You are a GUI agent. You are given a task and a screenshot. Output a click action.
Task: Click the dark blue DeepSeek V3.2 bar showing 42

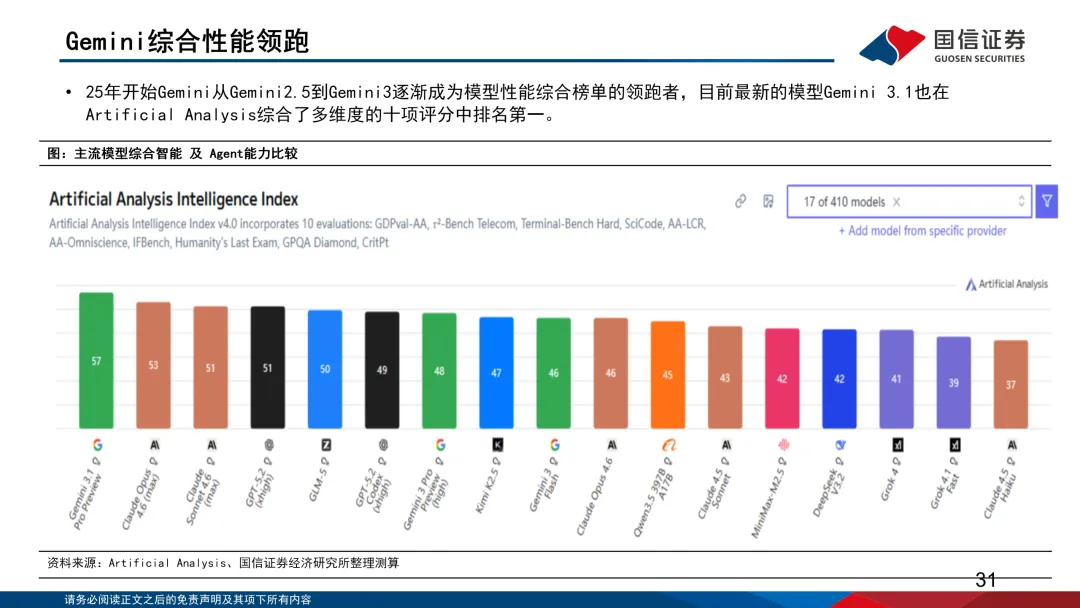840,379
